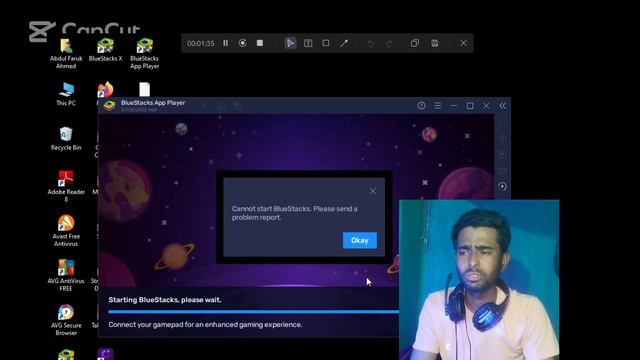The image size is (640, 360).
Task: Open BlueStacks App Player desktop shortcut
Action: 144,54
